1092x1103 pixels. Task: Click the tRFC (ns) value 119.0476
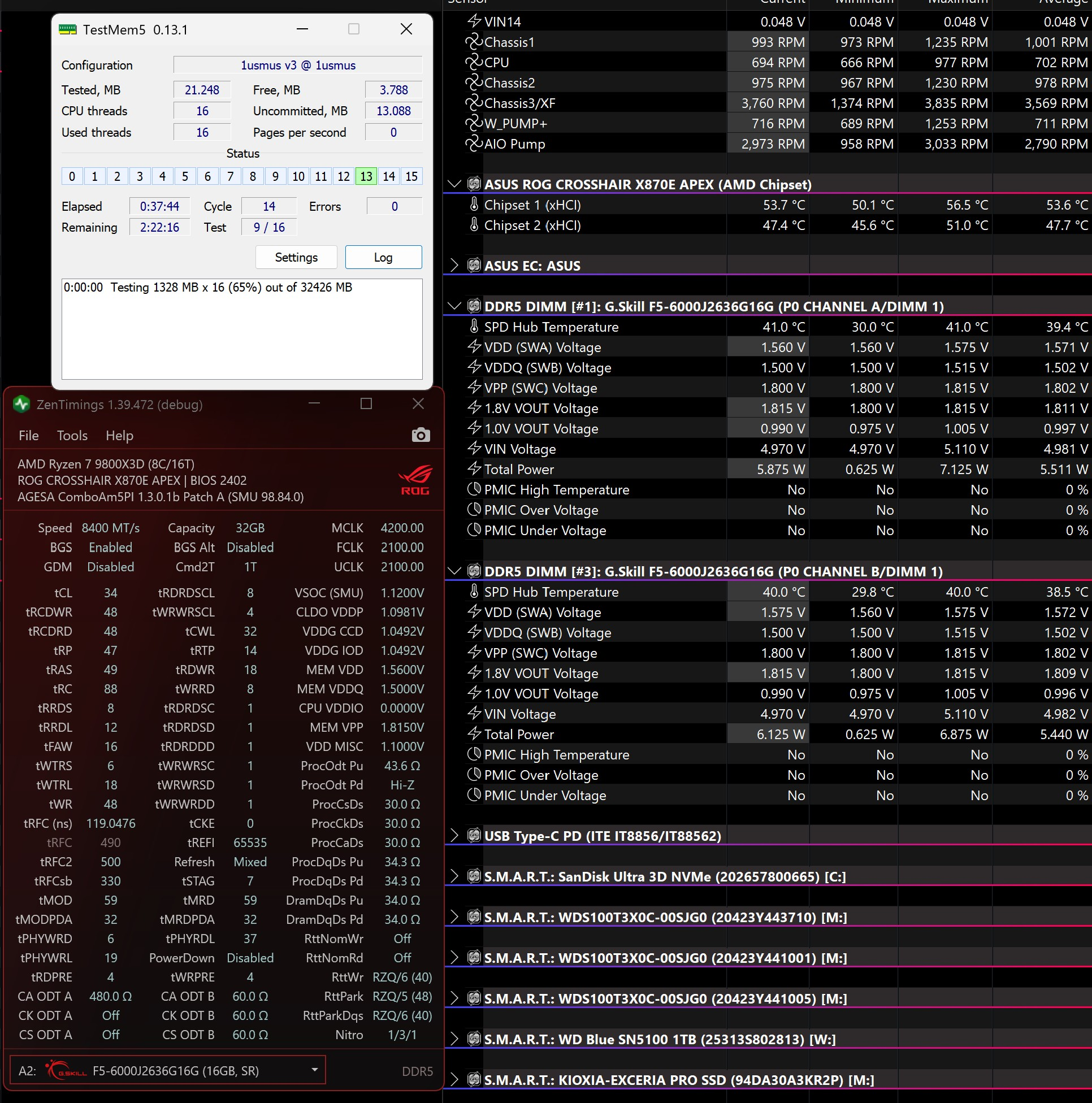coord(111,823)
